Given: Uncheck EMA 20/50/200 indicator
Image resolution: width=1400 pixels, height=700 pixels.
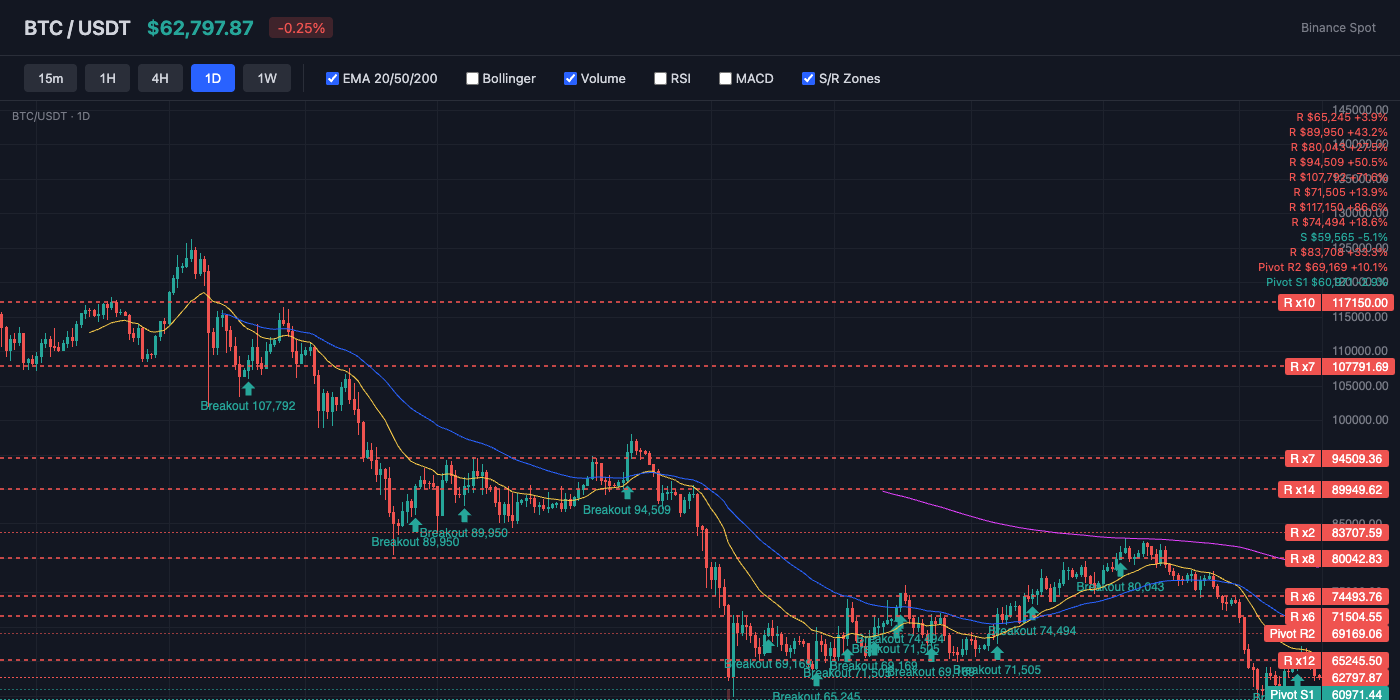Looking at the screenshot, I should pos(333,78).
